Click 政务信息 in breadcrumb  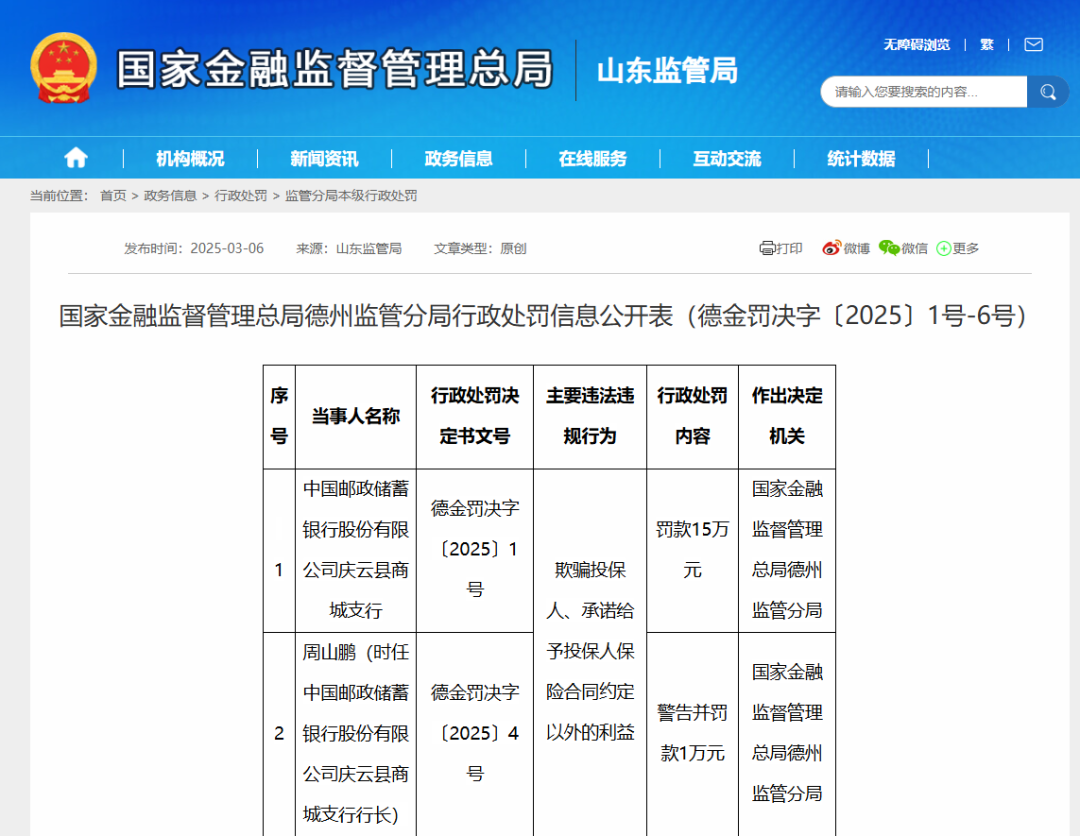pos(170,196)
